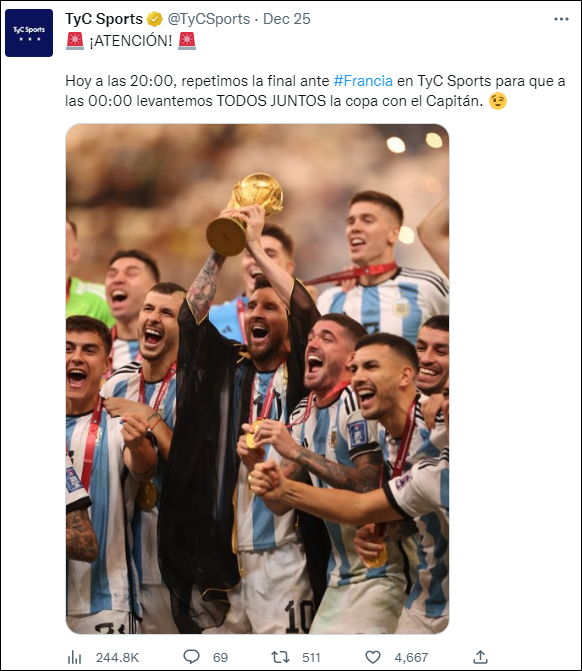View tweet analytics bar chart icon
The image size is (582, 671).
pyautogui.click(x=74, y=657)
